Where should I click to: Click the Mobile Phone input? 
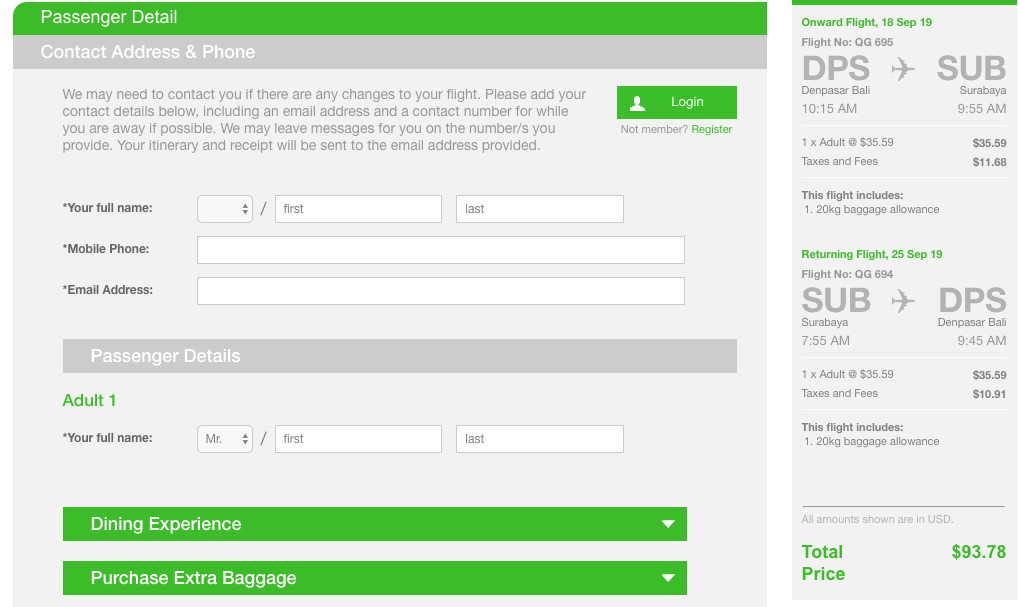[x=441, y=250]
